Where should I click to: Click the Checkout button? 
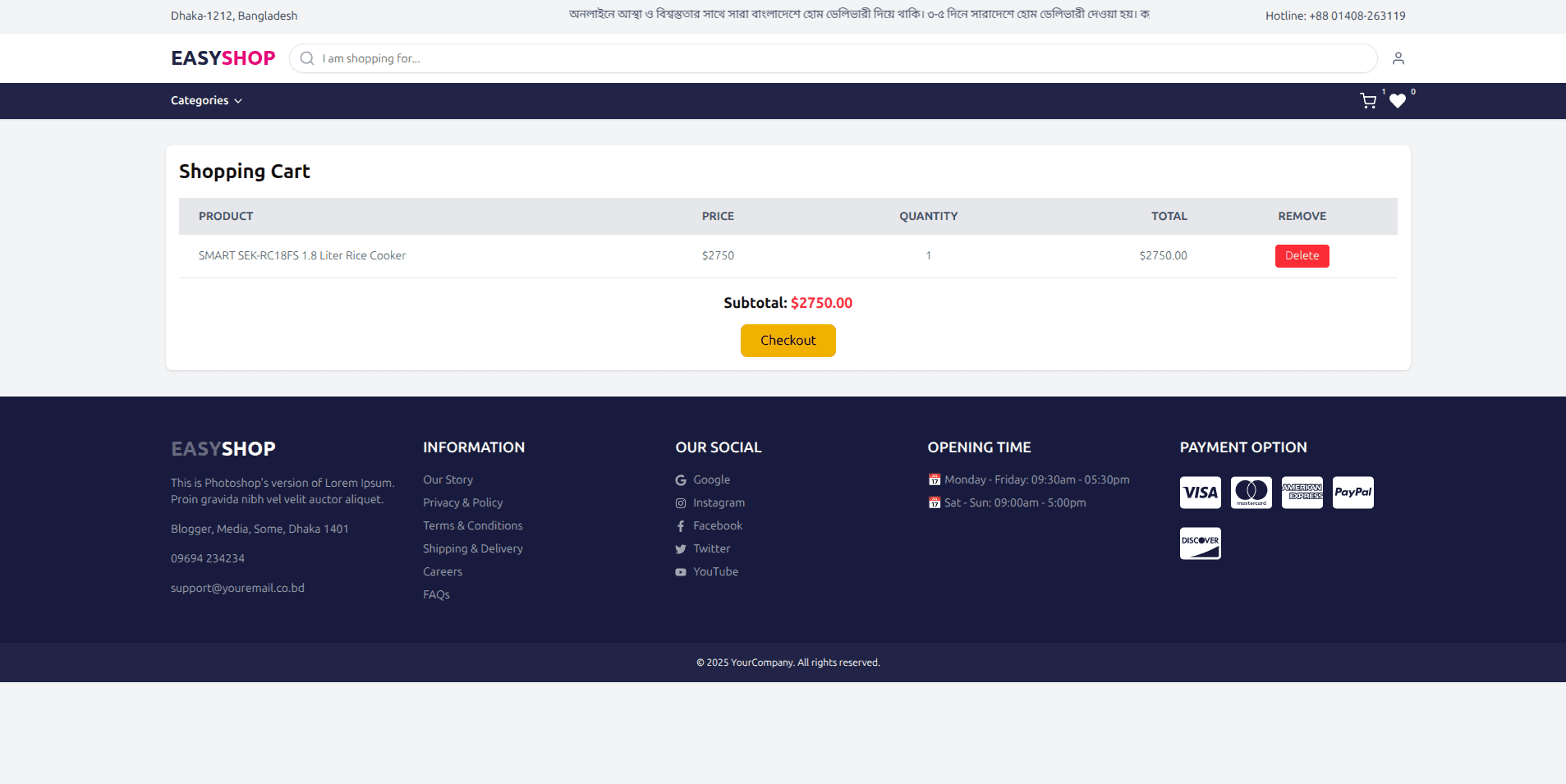point(788,340)
